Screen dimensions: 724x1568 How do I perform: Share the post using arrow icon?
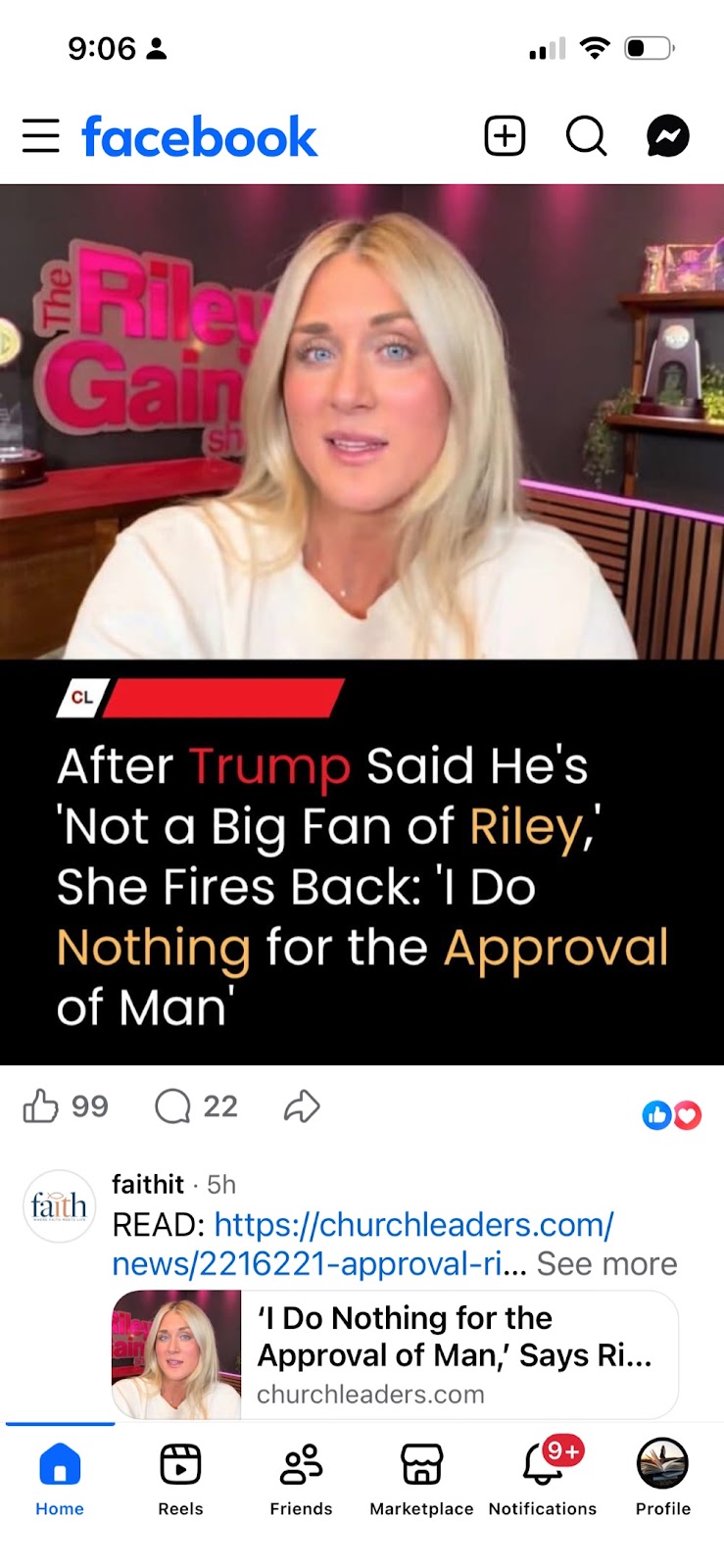click(x=302, y=1106)
